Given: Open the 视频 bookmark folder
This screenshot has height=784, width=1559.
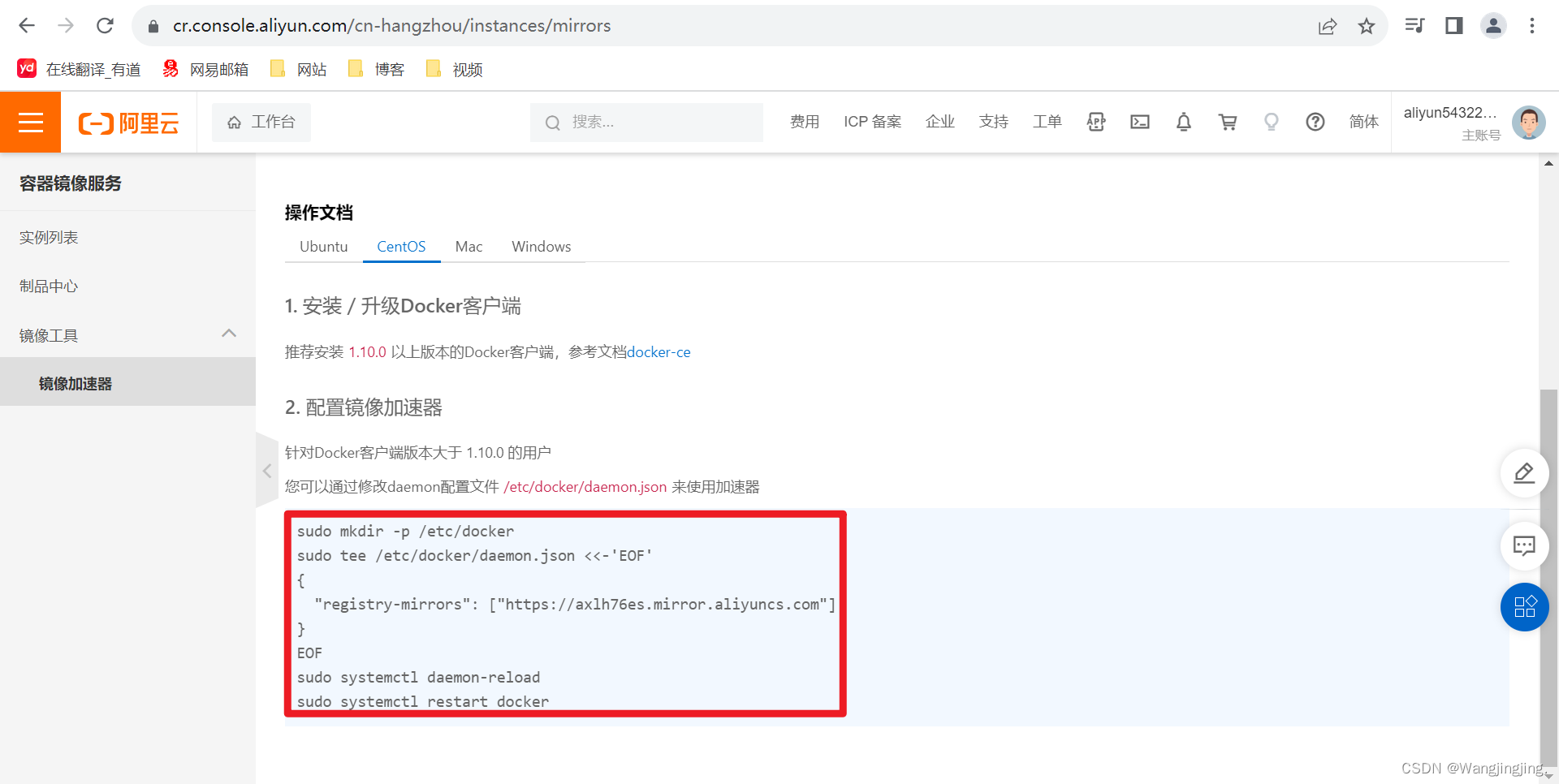Looking at the screenshot, I should [x=454, y=69].
